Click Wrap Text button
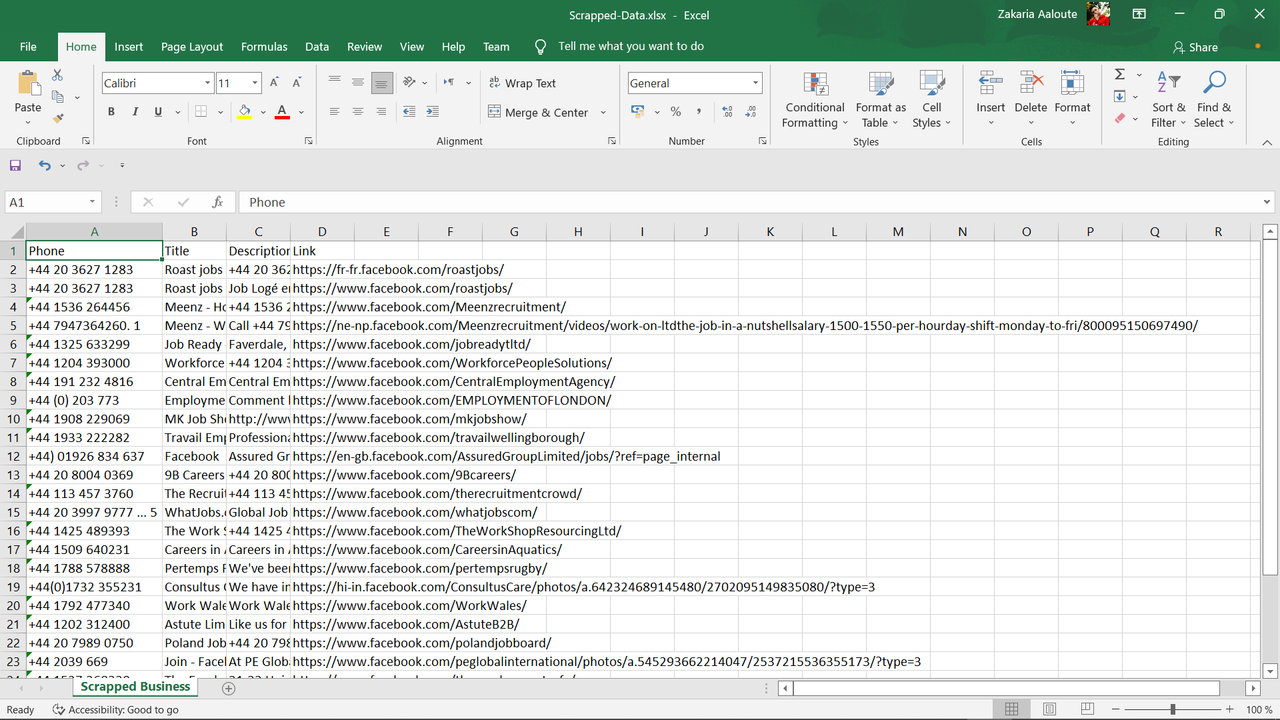Image resolution: width=1280 pixels, height=720 pixels. 522,83
